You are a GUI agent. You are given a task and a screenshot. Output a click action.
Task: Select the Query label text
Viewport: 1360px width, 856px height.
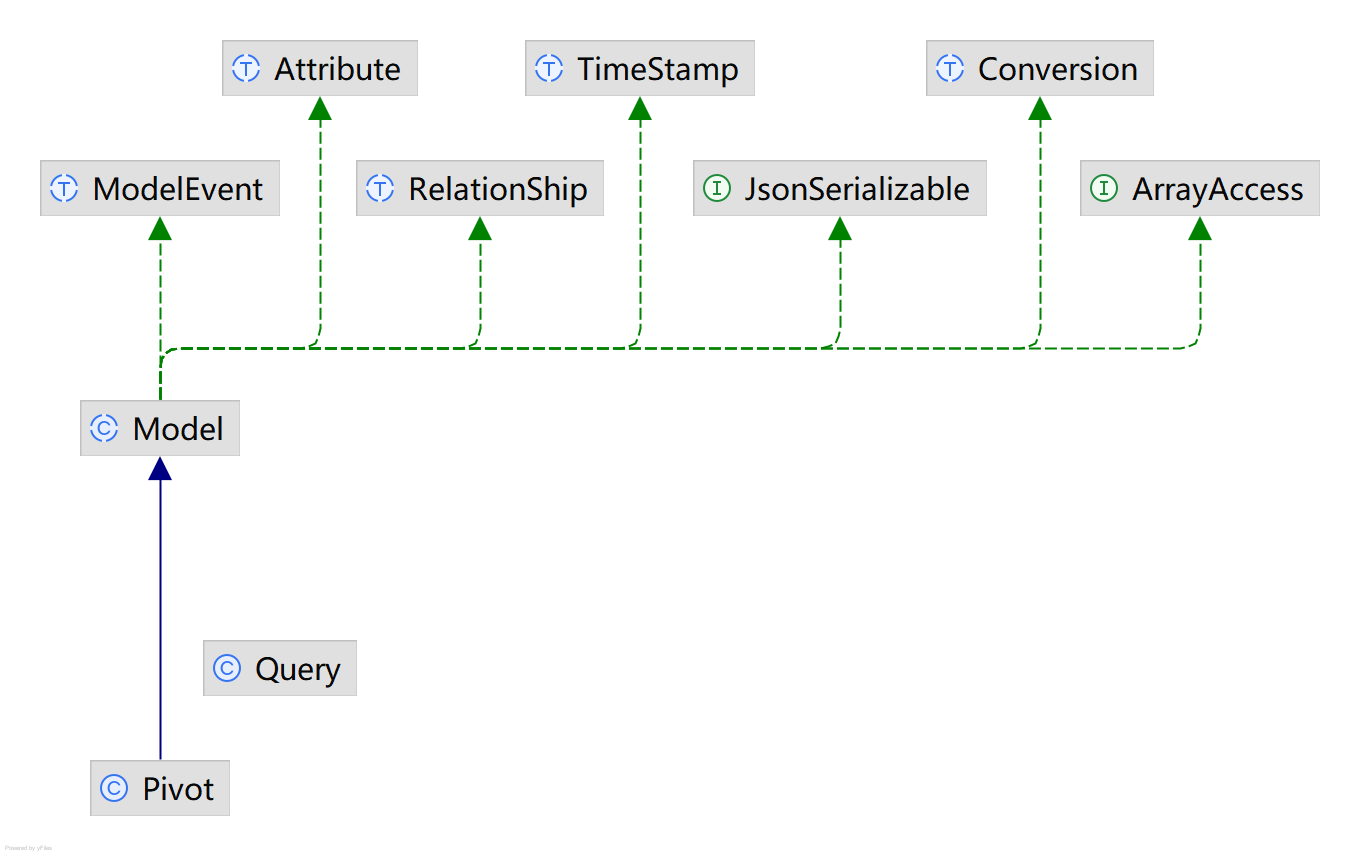(298, 669)
